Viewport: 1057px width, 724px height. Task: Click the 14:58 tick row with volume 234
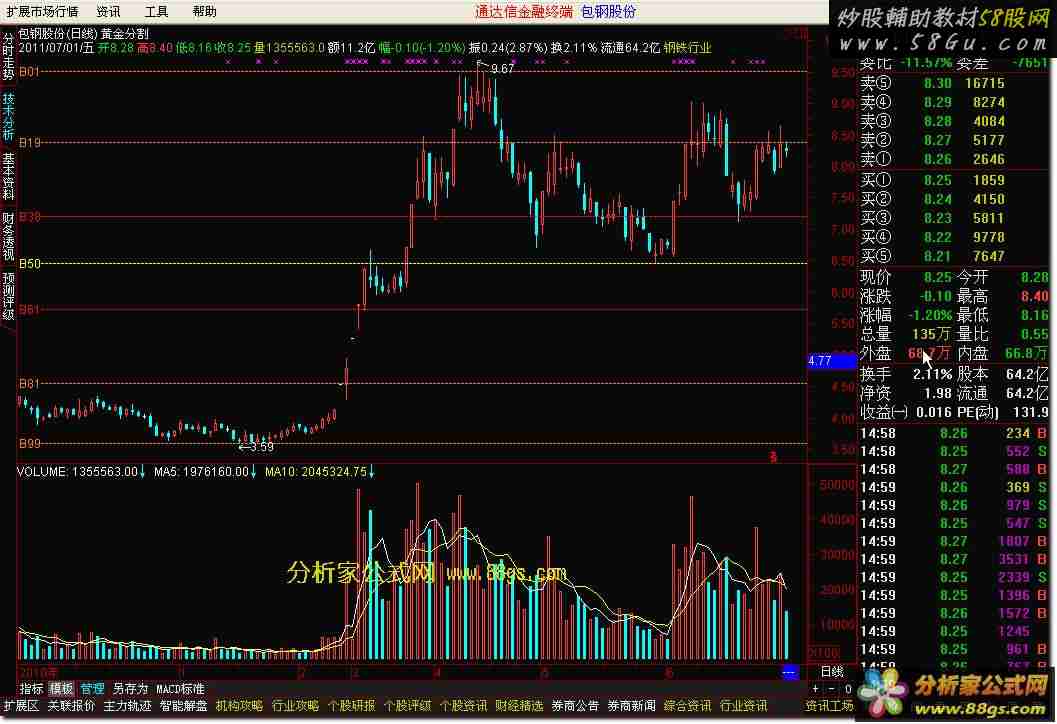(x=953, y=433)
